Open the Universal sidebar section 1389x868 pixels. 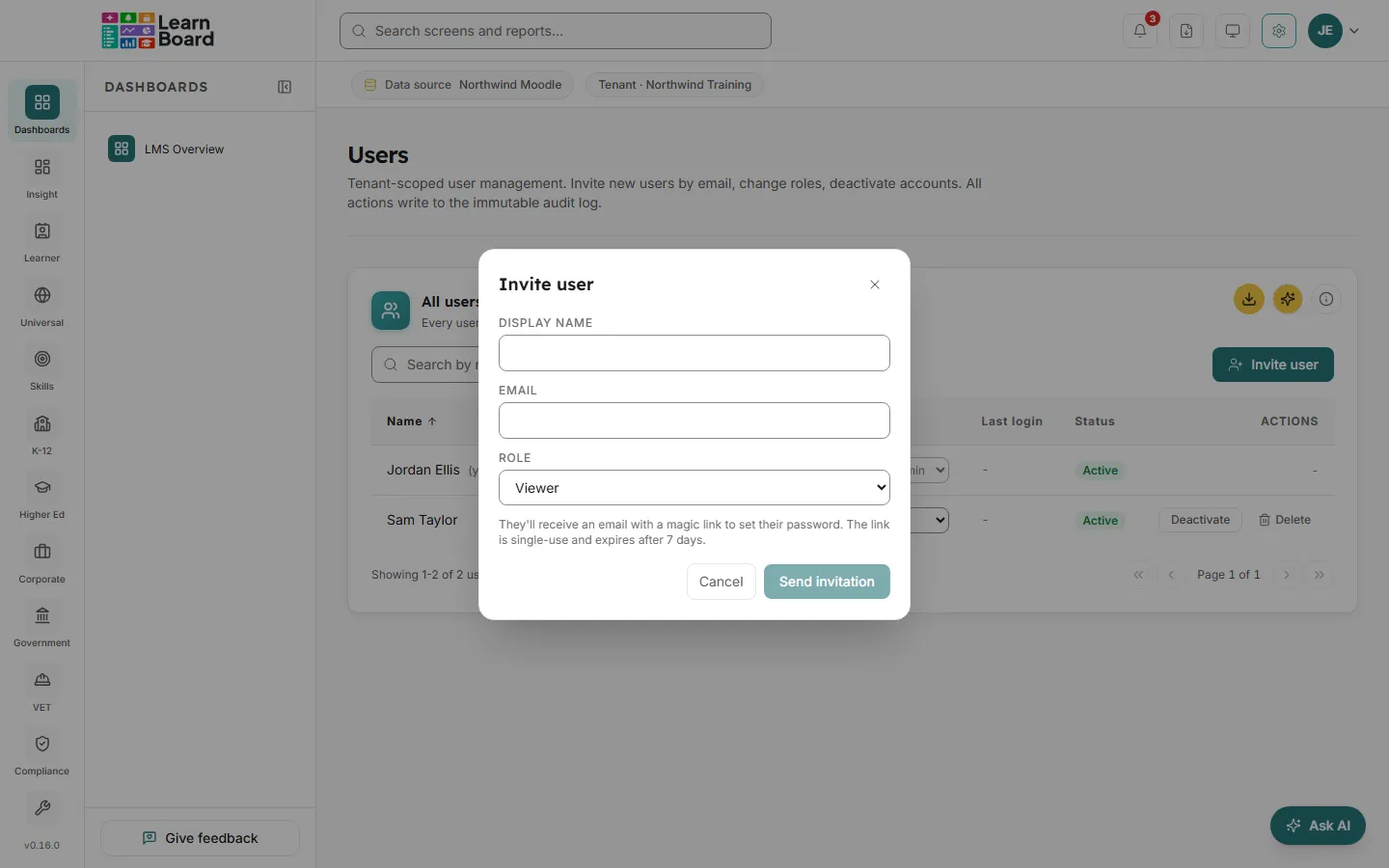point(42,307)
